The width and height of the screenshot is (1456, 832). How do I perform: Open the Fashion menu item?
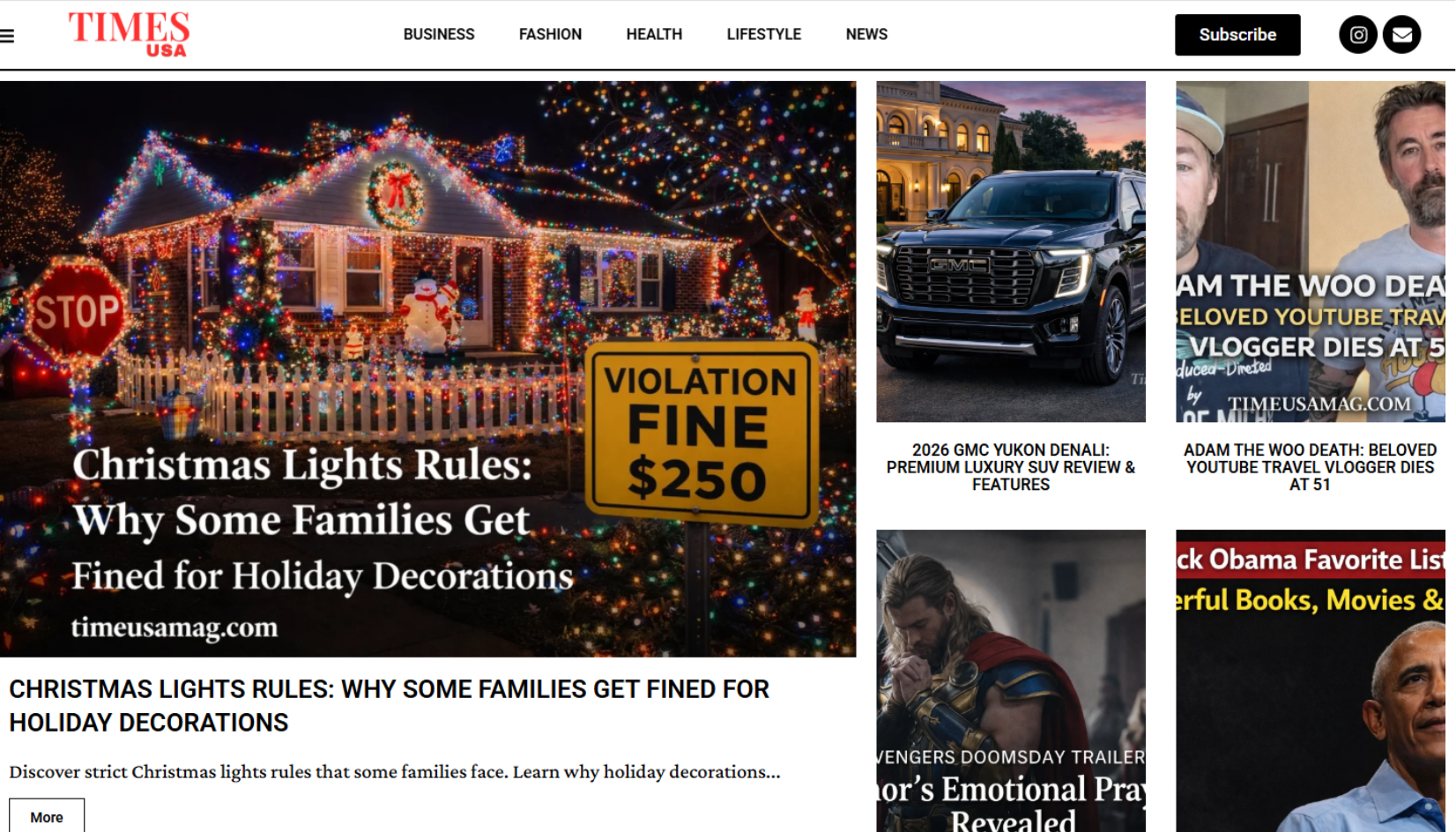tap(550, 34)
